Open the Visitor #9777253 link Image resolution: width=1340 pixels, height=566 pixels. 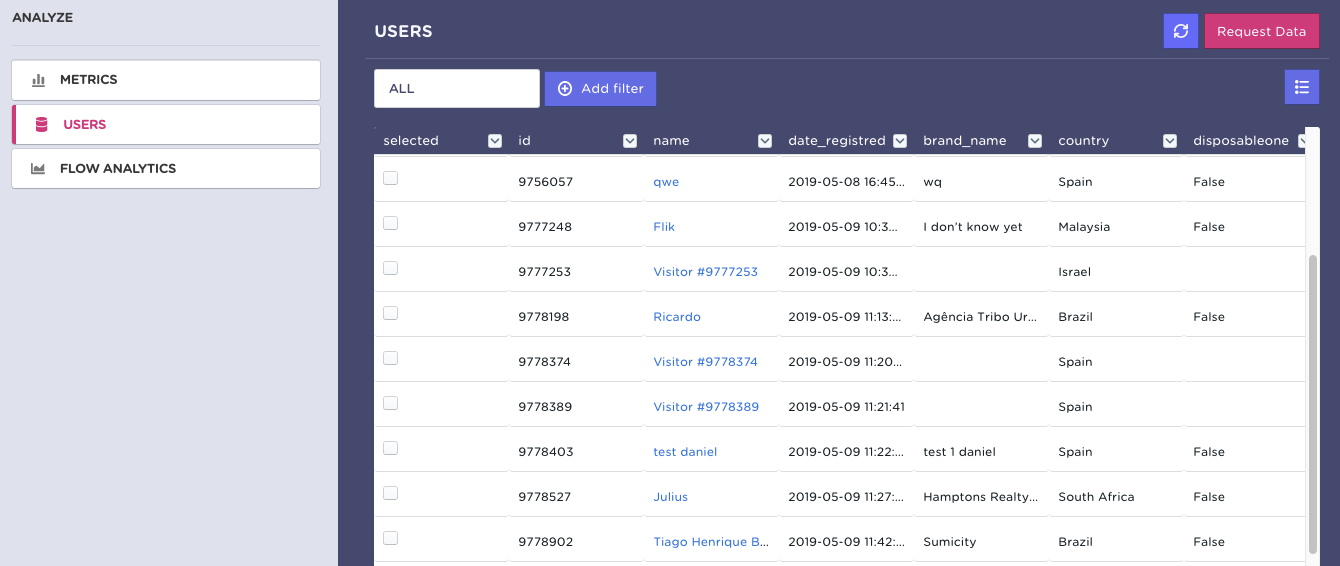(x=706, y=272)
